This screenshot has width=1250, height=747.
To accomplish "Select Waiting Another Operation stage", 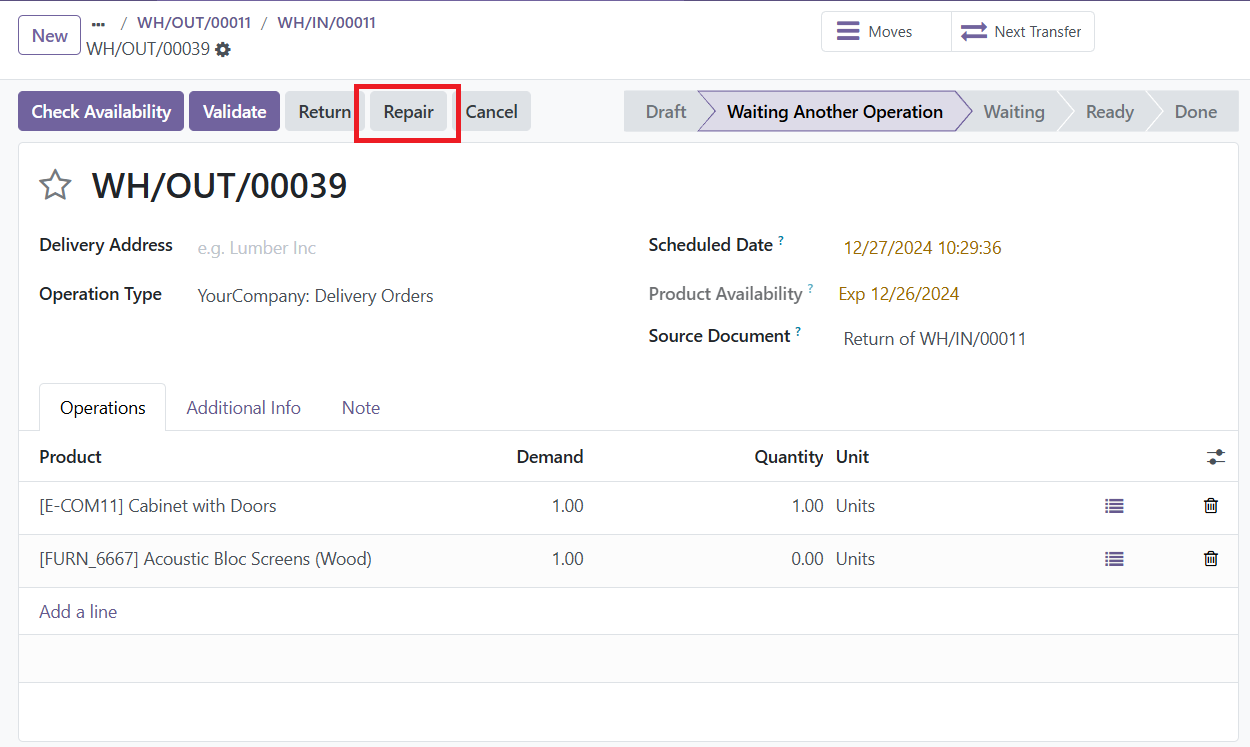I will (835, 112).
